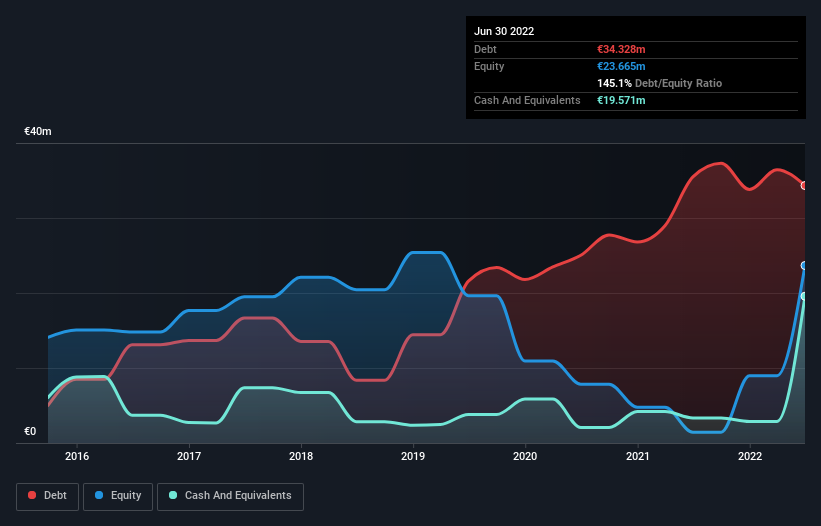Viewport: 821px width, 526px height.
Task: Click the red Debt legend dot
Action: (32, 495)
